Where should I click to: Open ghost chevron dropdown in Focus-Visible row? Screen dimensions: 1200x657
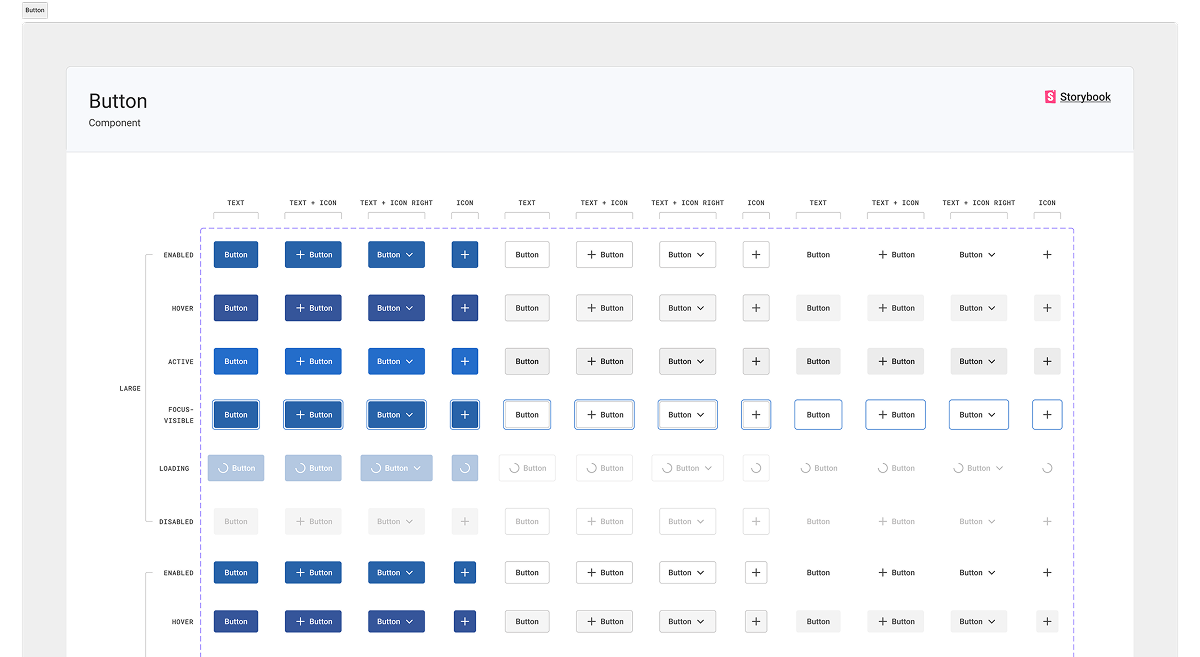click(978, 415)
